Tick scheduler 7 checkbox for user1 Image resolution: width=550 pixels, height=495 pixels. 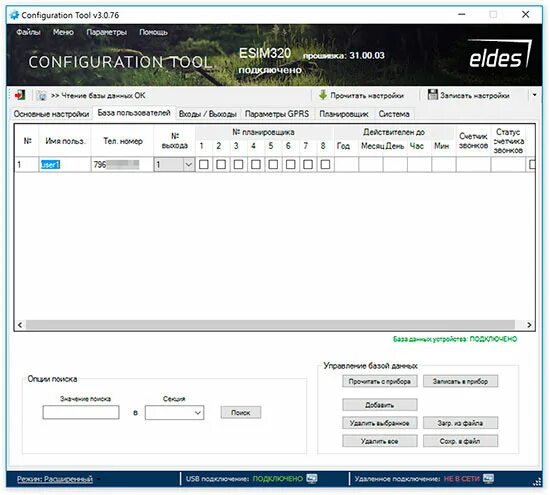308,164
